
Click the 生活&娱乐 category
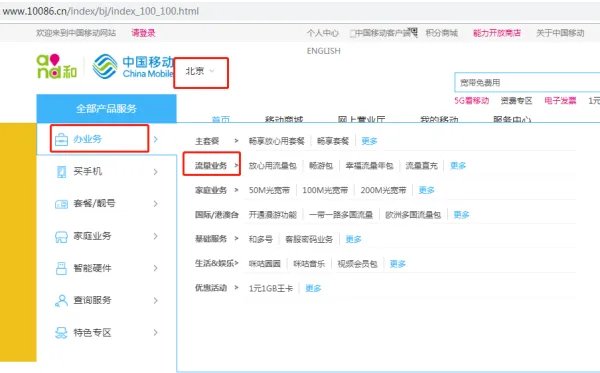pos(215,264)
